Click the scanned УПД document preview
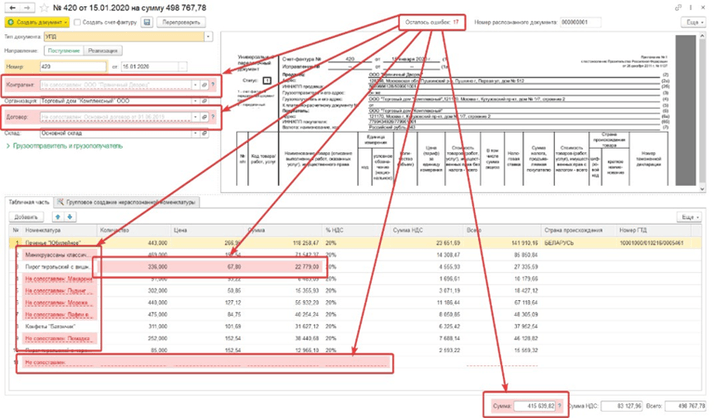 459,112
